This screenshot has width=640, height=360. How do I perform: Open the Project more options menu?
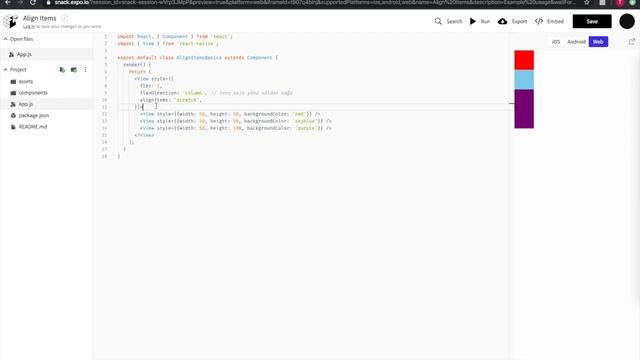[x=85, y=70]
